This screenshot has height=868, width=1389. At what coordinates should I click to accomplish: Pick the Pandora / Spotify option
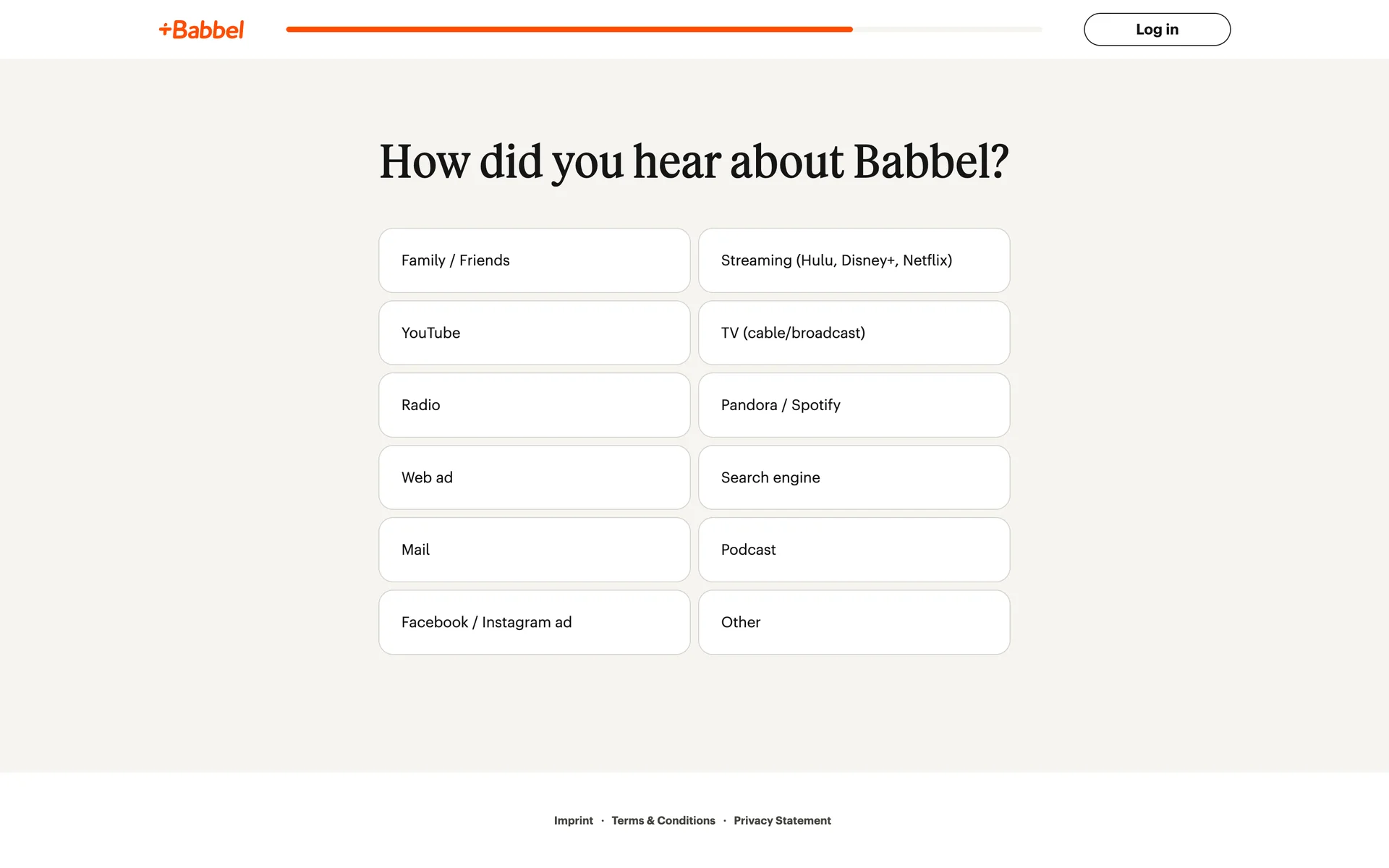[854, 405]
